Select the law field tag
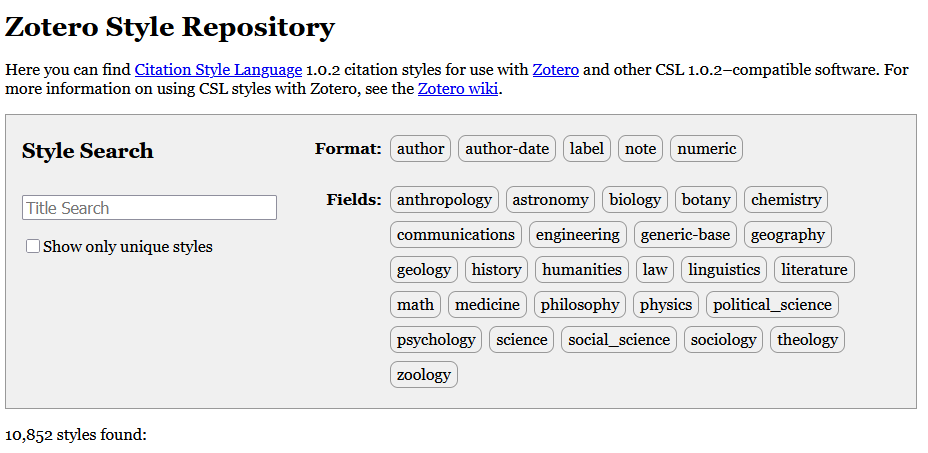 pos(655,269)
